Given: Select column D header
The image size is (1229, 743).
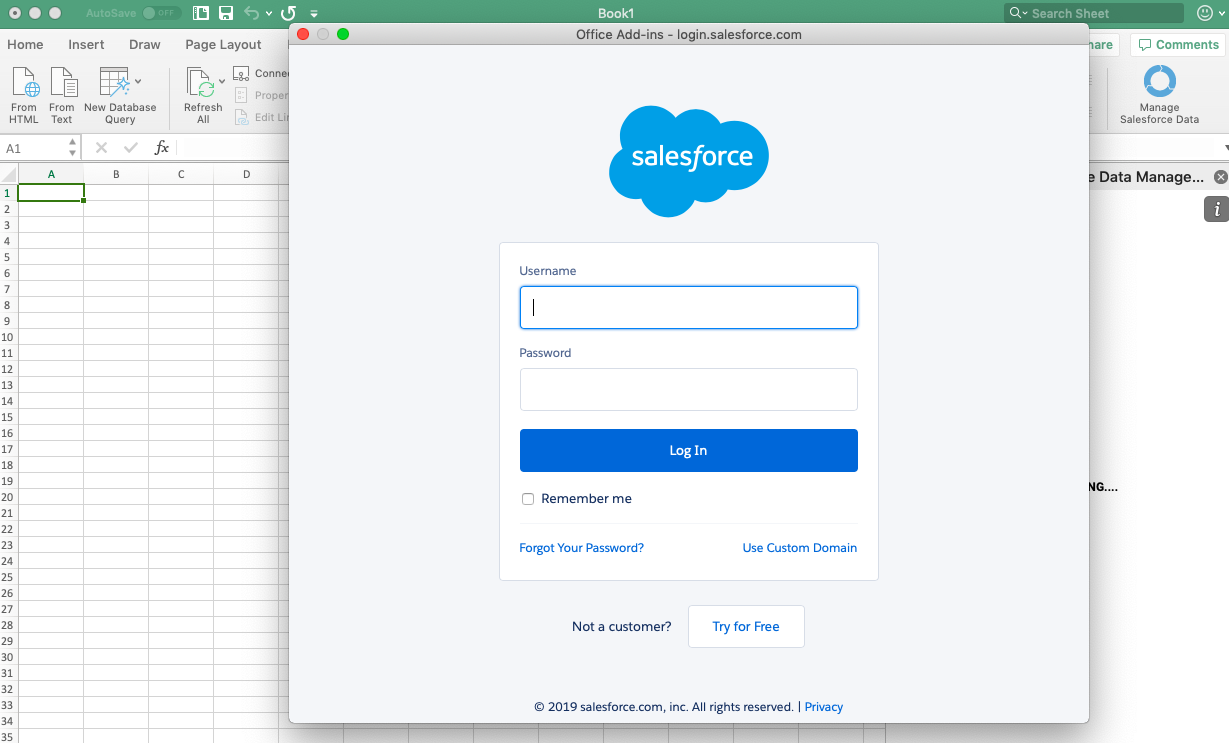Looking at the screenshot, I should pos(246,175).
